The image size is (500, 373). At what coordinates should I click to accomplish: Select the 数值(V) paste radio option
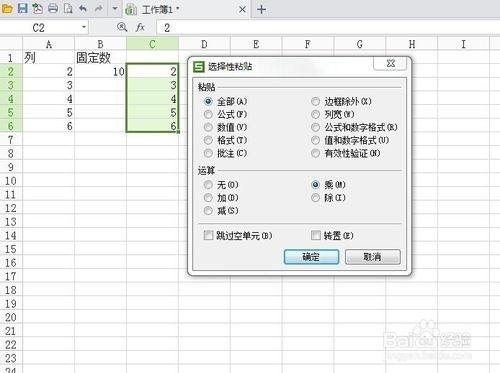pos(226,127)
